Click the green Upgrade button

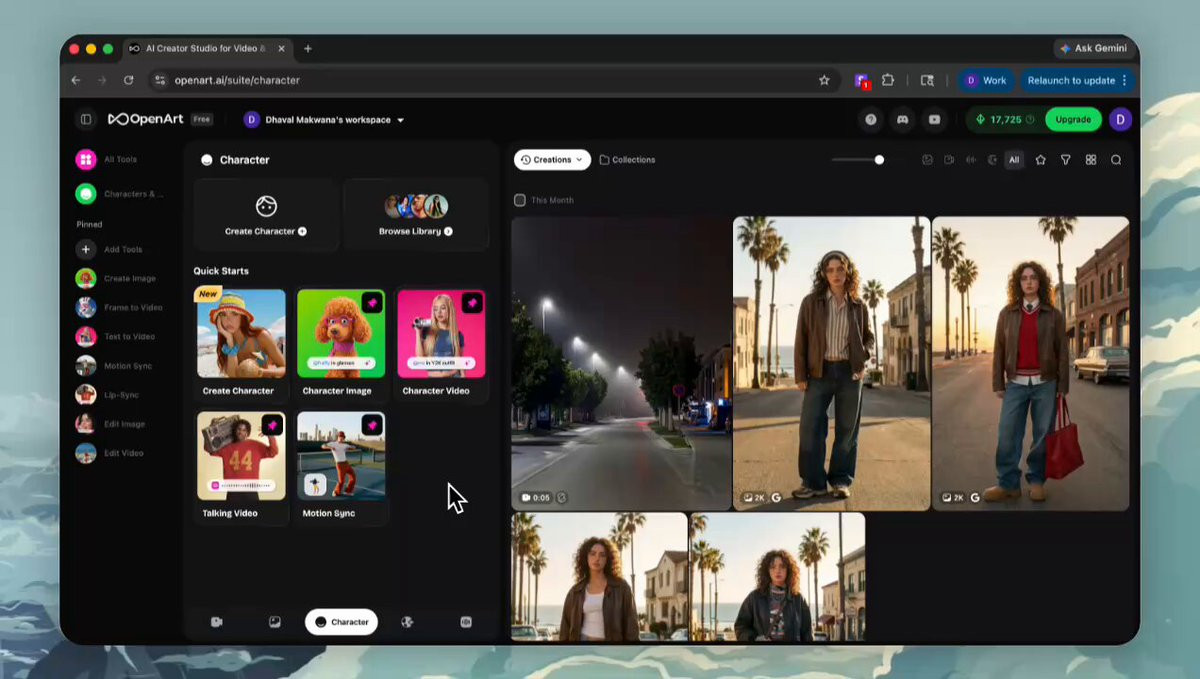1073,120
